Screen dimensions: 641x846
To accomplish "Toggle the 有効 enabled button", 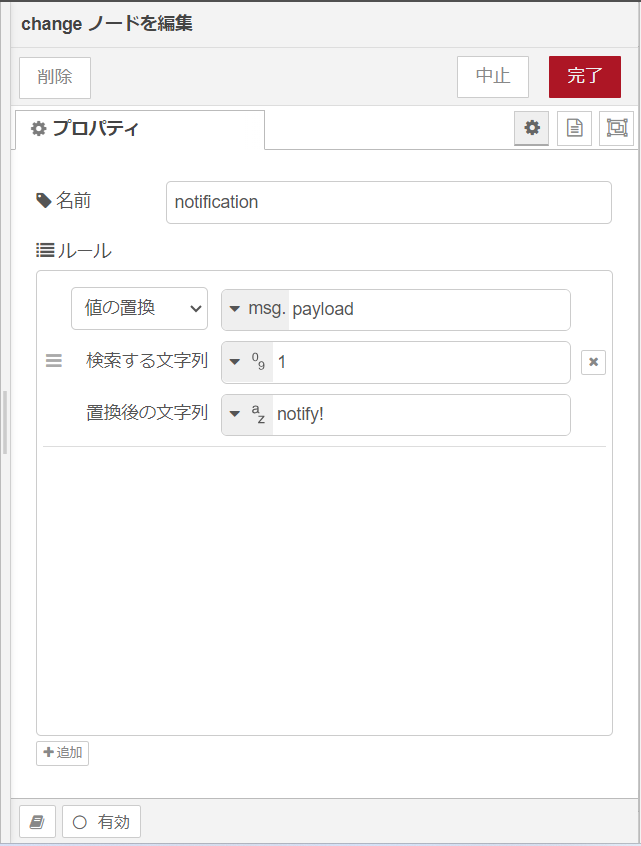I will pyautogui.click(x=101, y=822).
